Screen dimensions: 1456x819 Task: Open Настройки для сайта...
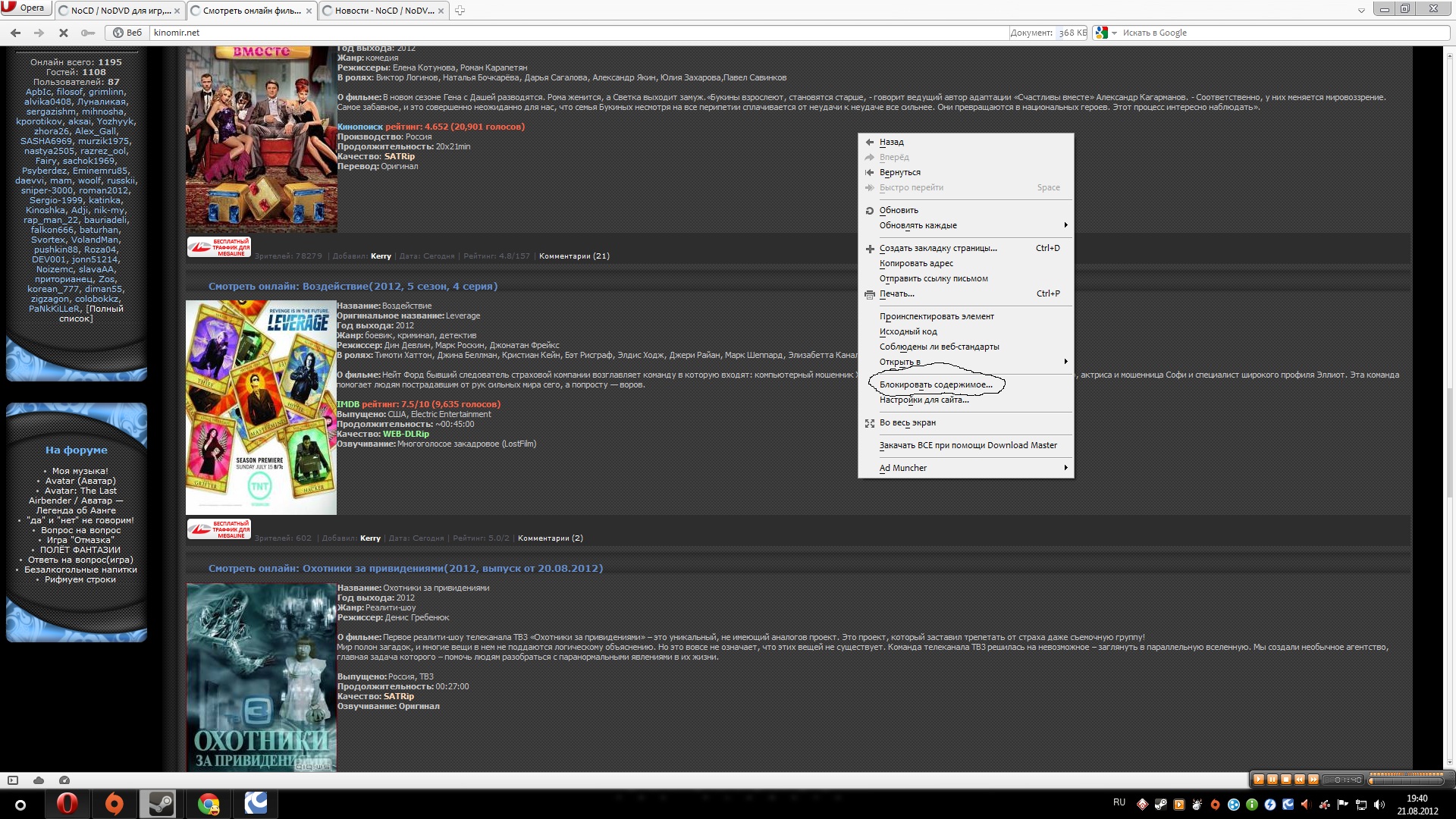point(966,400)
